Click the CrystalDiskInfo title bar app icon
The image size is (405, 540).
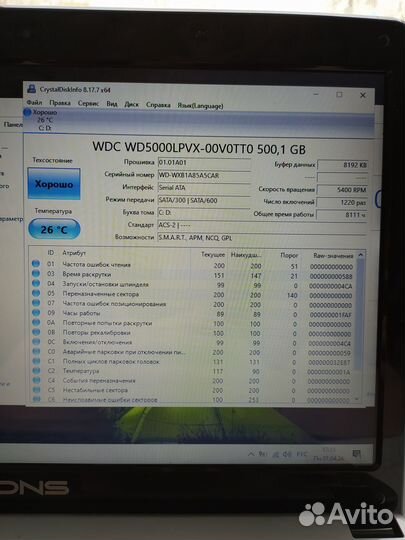tap(31, 89)
